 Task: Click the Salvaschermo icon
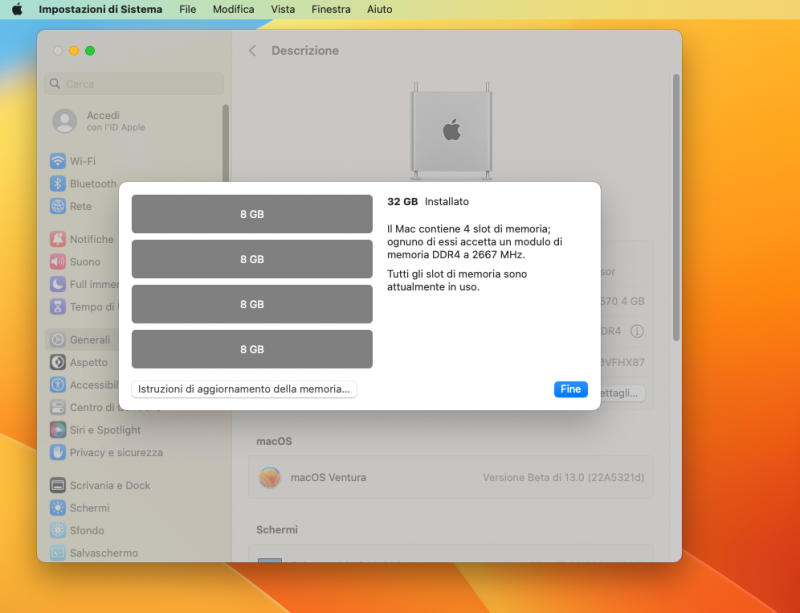(x=58, y=553)
